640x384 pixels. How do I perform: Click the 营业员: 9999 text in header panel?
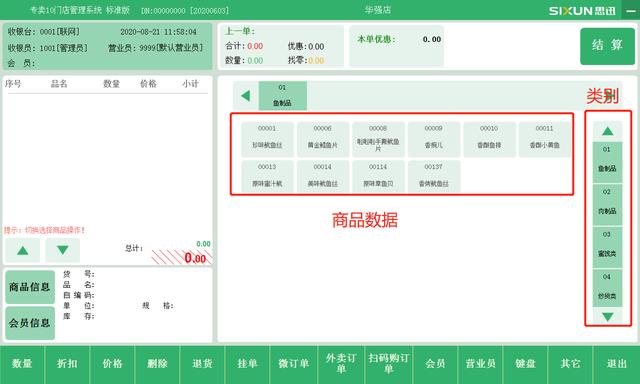point(156,48)
